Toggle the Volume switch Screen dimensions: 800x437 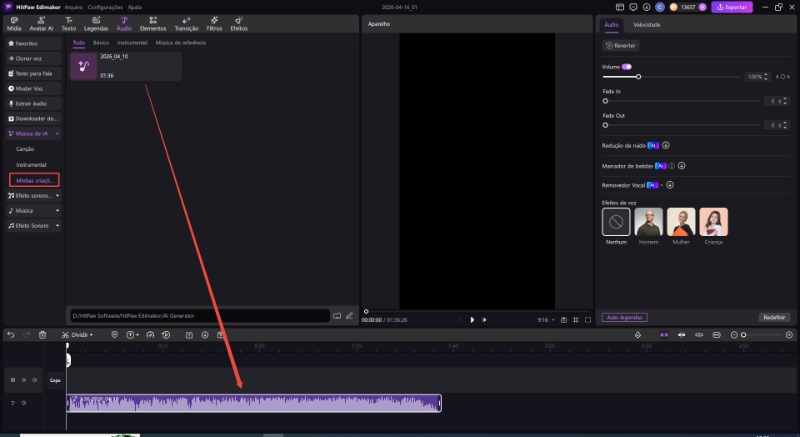(x=627, y=67)
